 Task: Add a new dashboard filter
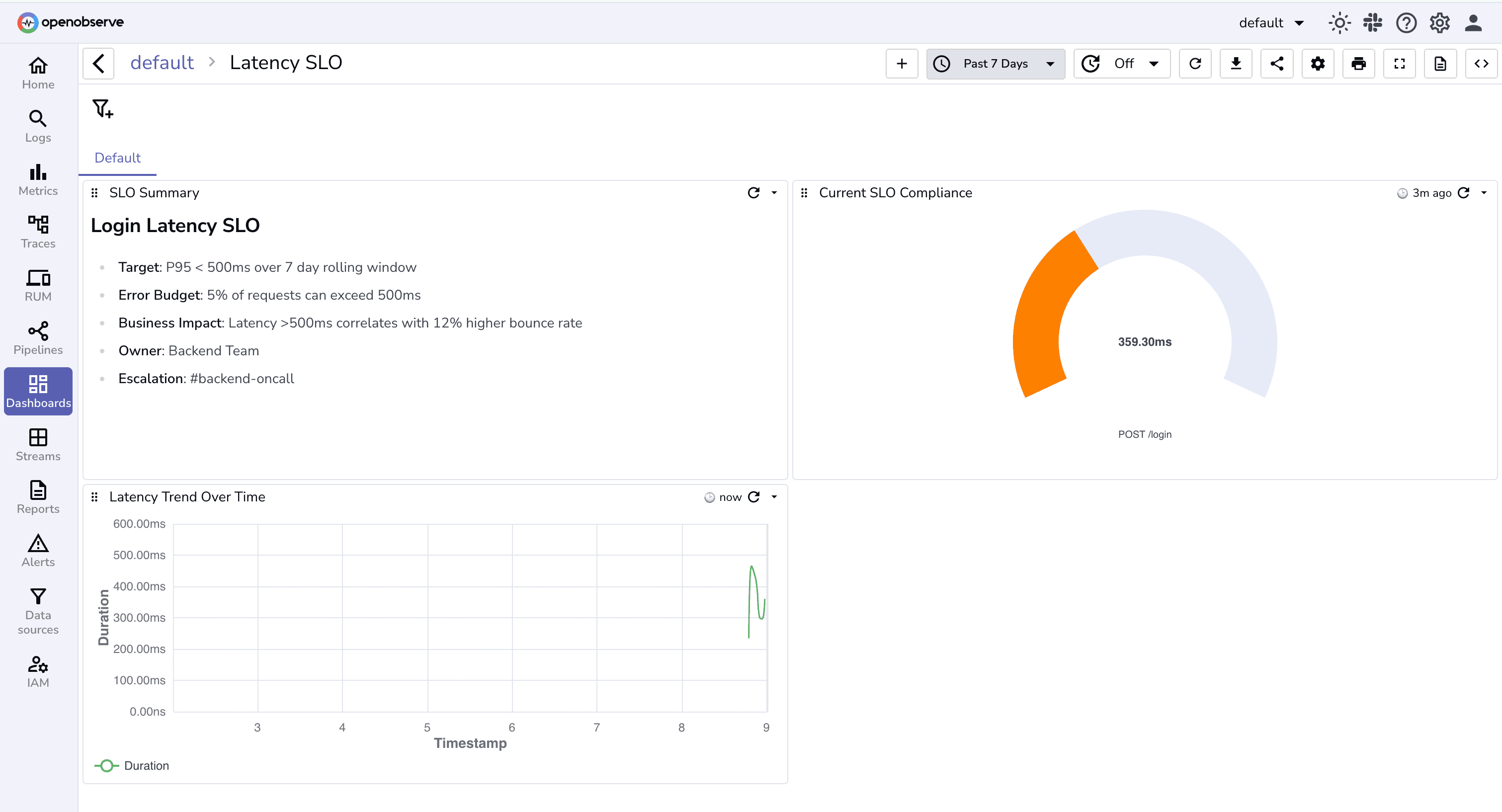(102, 108)
